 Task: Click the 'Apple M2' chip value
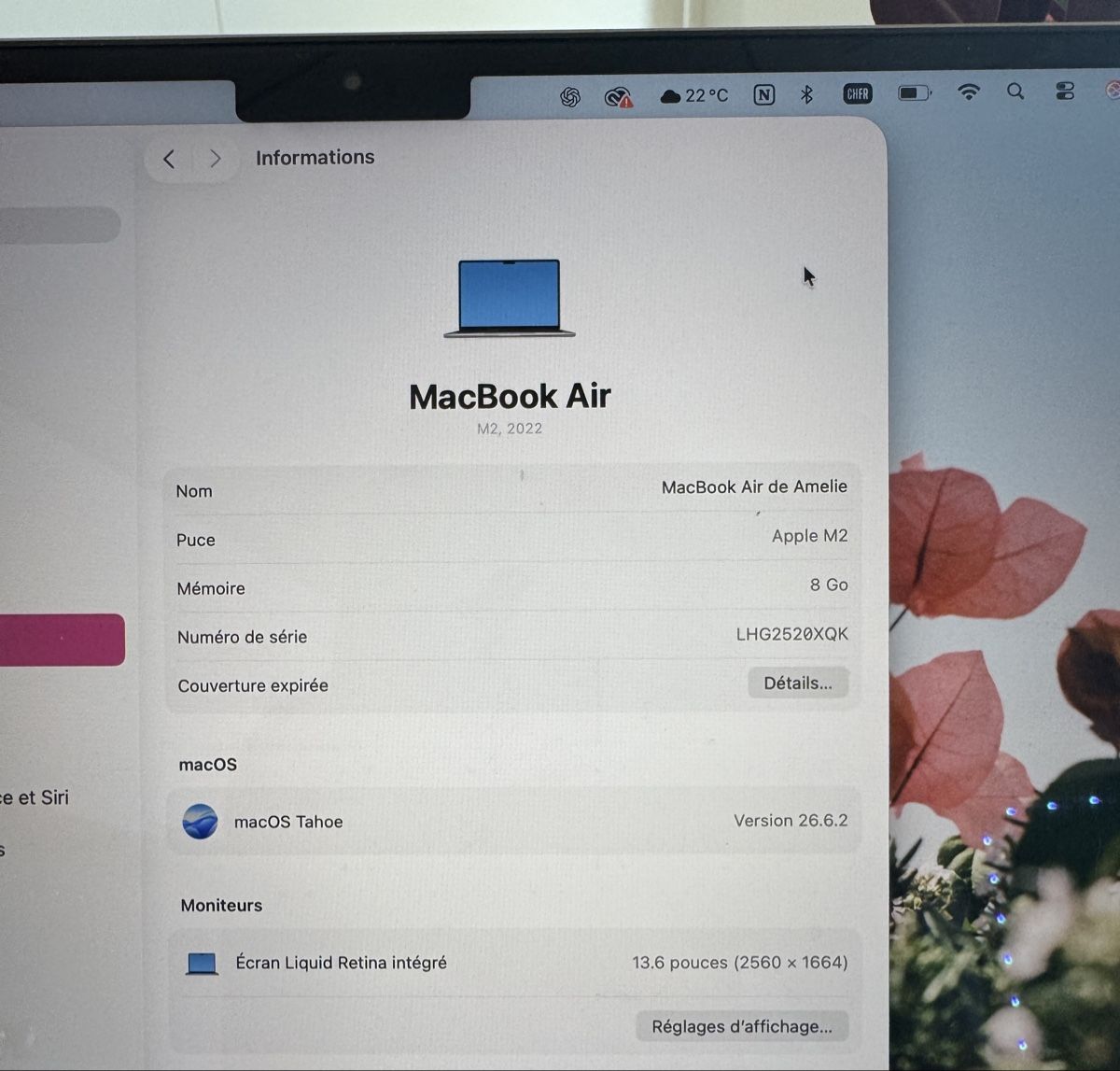click(x=809, y=536)
